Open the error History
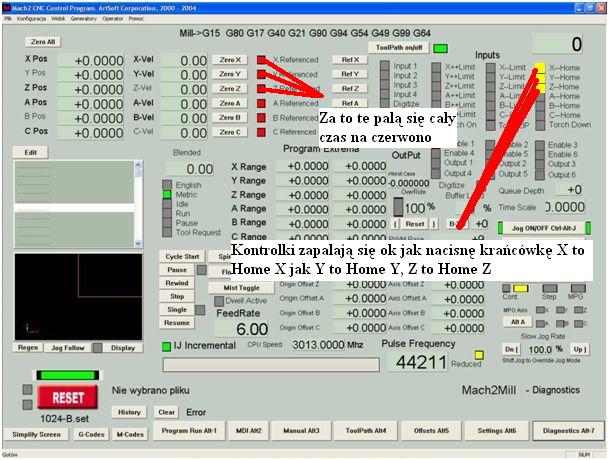Image resolution: width=609 pixels, height=460 pixels. [129, 412]
